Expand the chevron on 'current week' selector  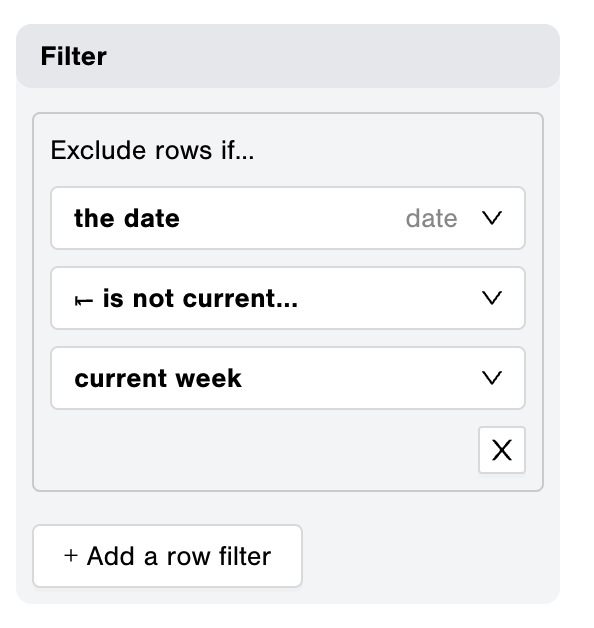tap(491, 378)
